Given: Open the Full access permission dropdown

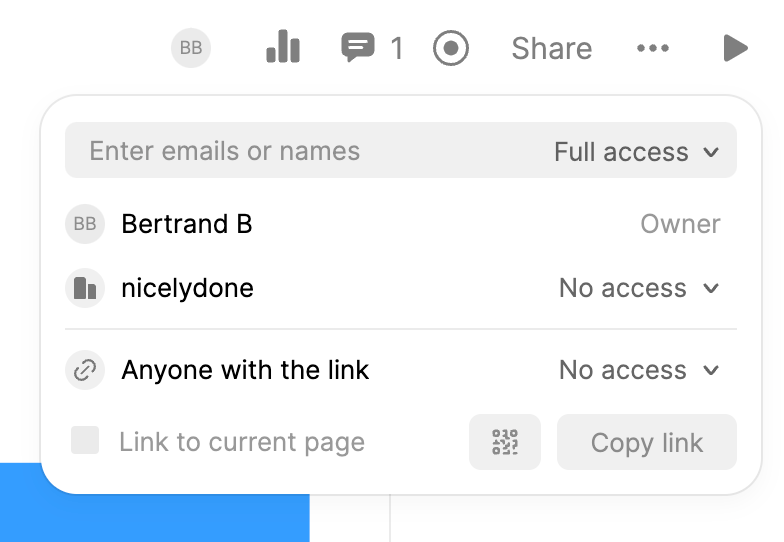Looking at the screenshot, I should click(x=637, y=152).
